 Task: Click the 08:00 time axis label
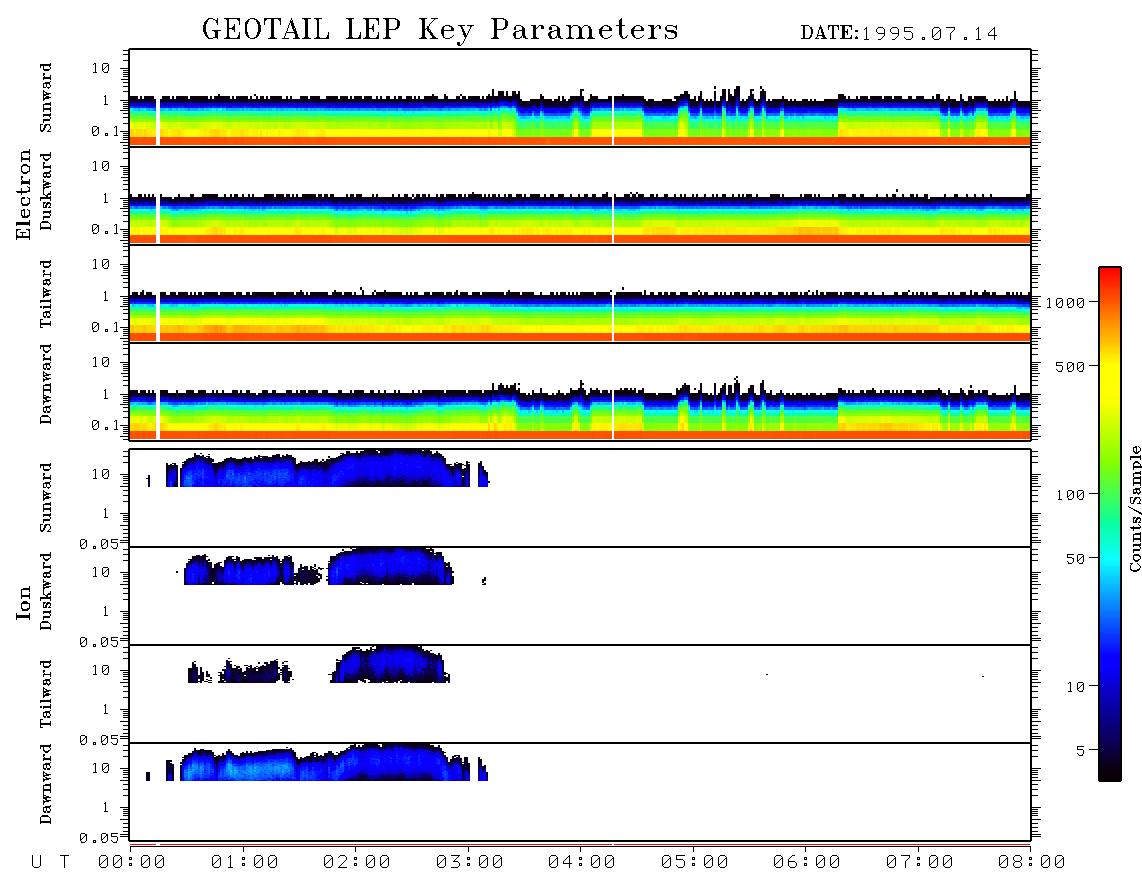coord(1032,862)
